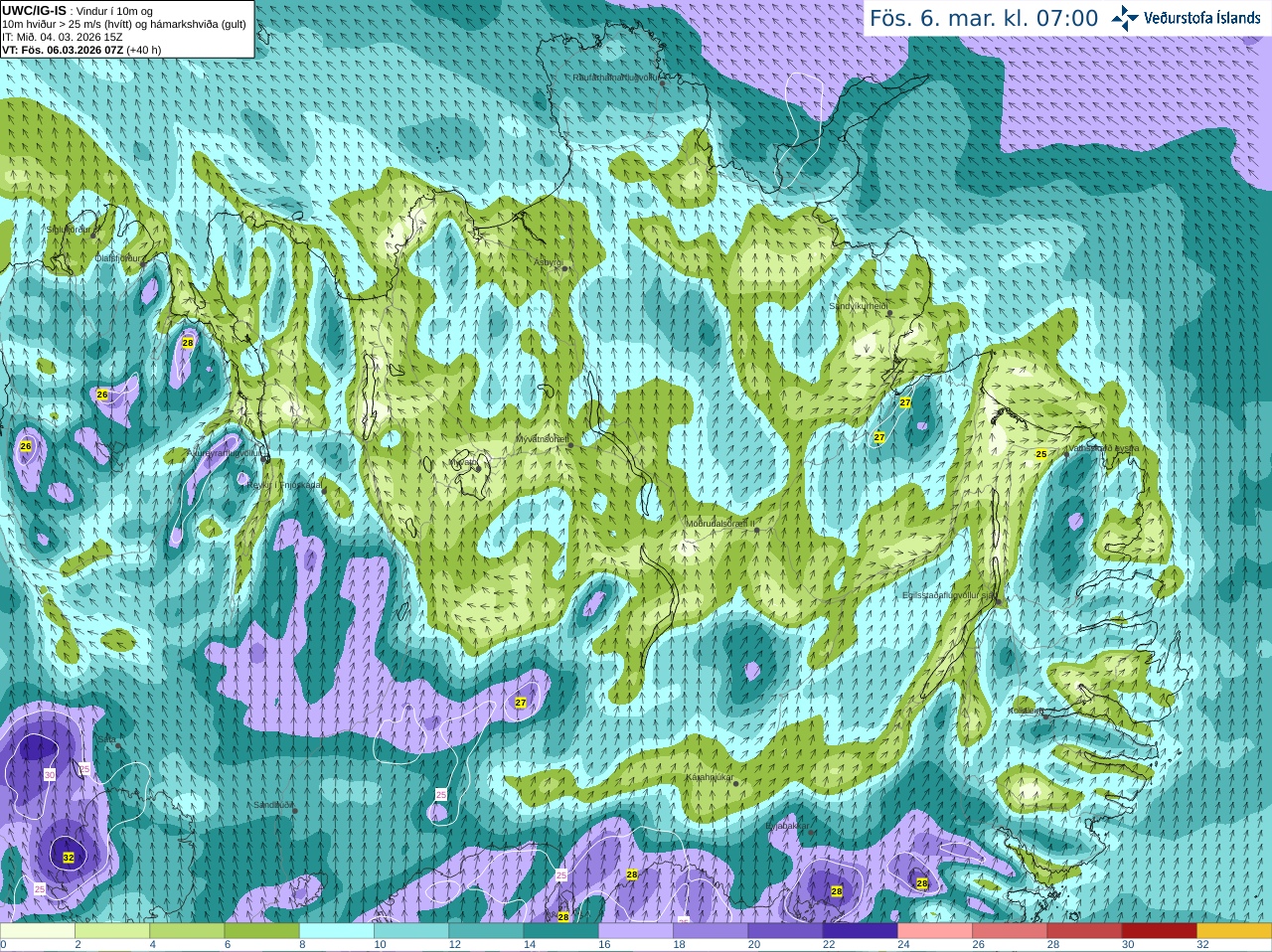The image size is (1272, 952).
Task: Click the orange 32+ m/s legend swatch
Action: 1235,931
